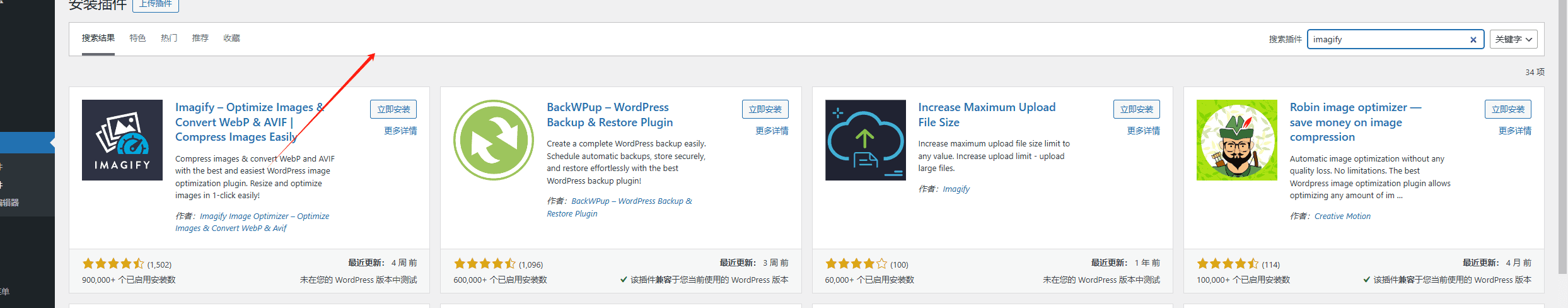This screenshot has height=308, width=1568.
Task: Switch to the 推荐 tab
Action: coord(200,38)
